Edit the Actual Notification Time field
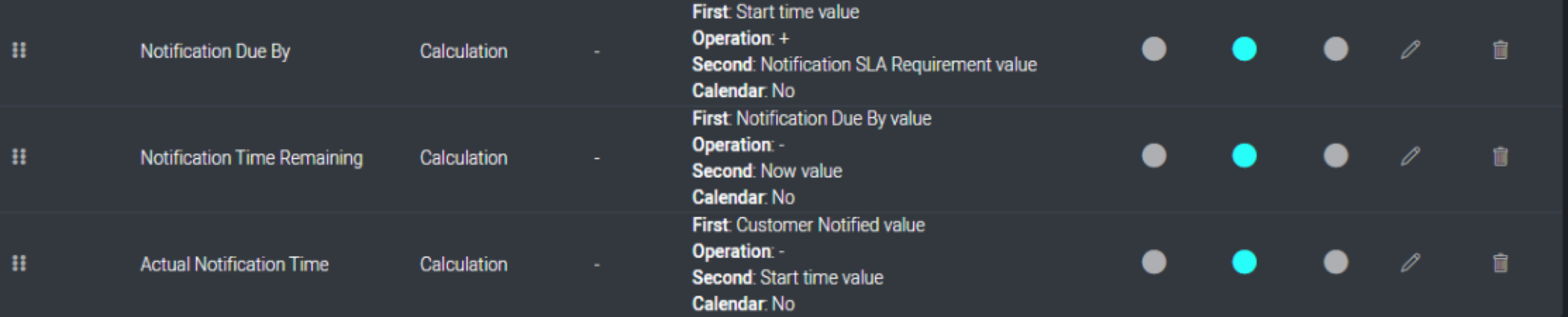 coord(1411,263)
